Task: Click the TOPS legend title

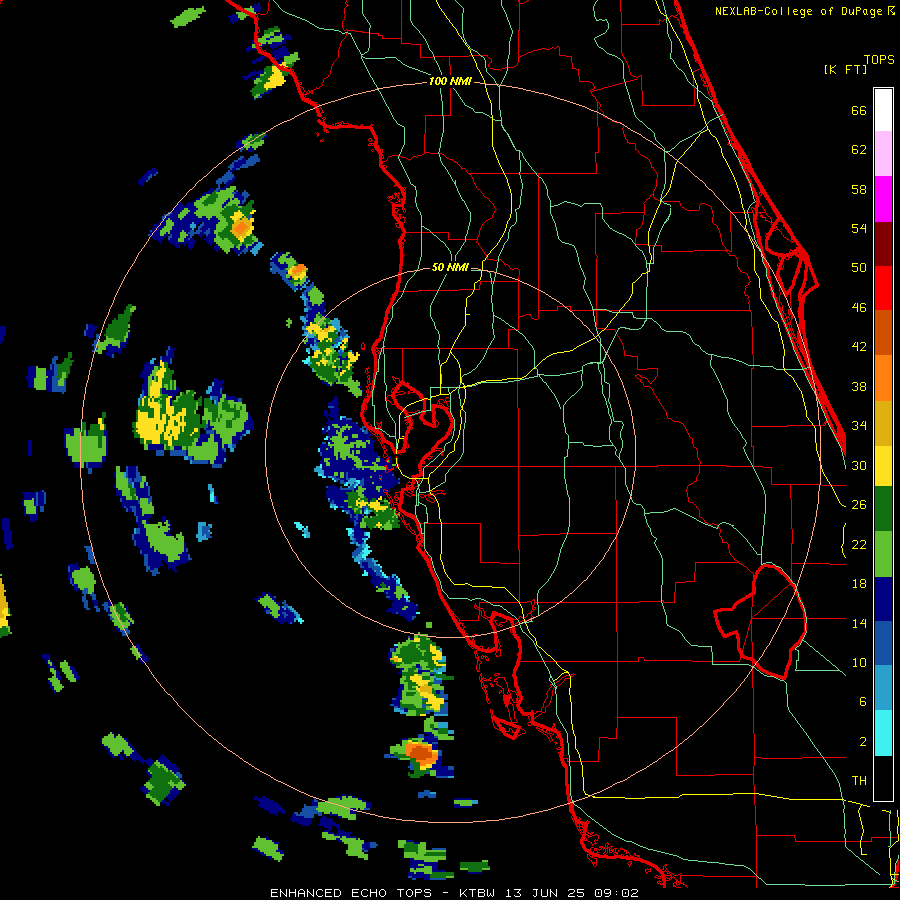Action: click(x=879, y=60)
